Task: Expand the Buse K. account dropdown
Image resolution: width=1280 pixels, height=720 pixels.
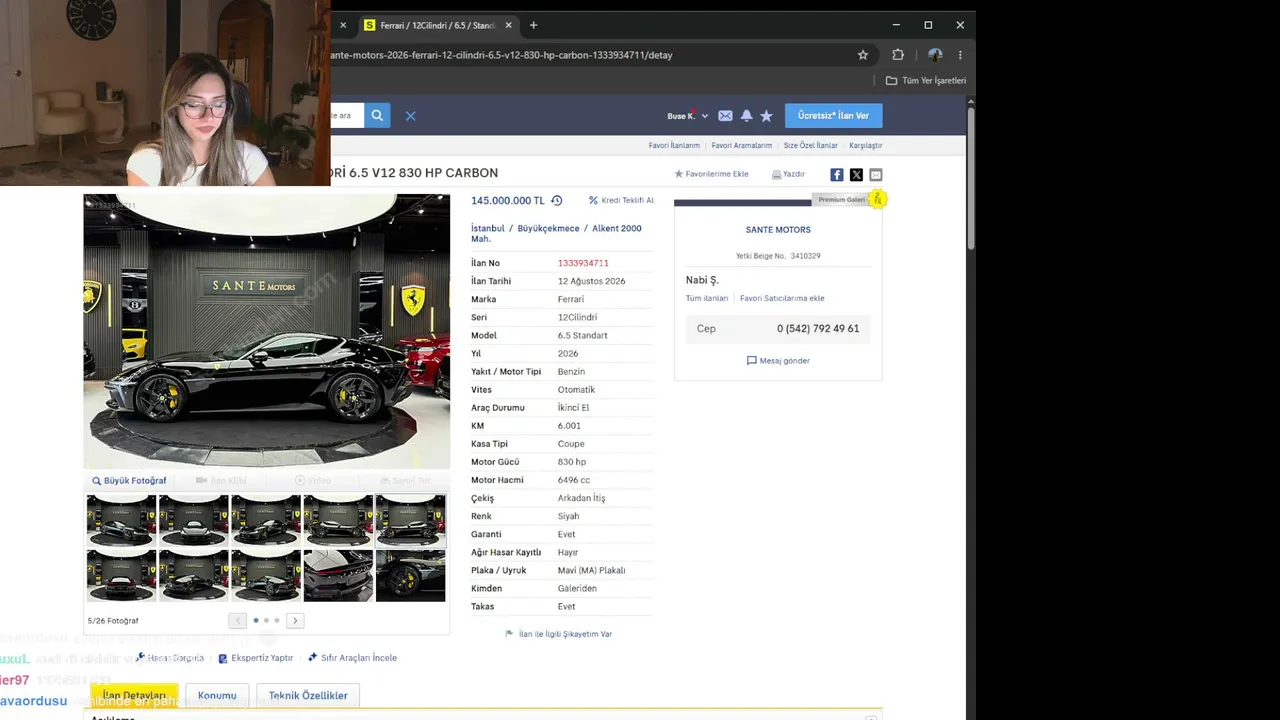Action: pos(688,116)
